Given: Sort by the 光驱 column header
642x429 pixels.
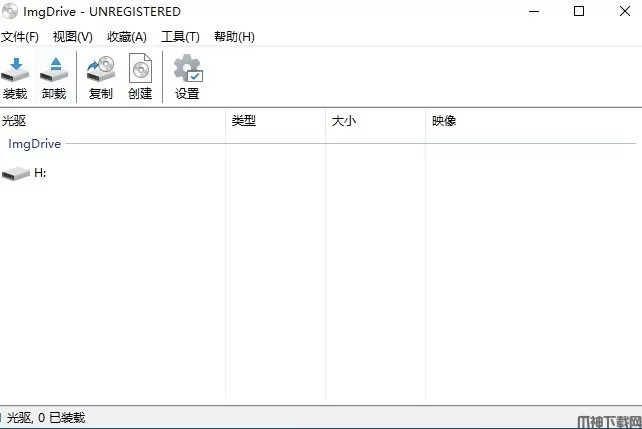Looking at the screenshot, I should pyautogui.click(x=113, y=121).
